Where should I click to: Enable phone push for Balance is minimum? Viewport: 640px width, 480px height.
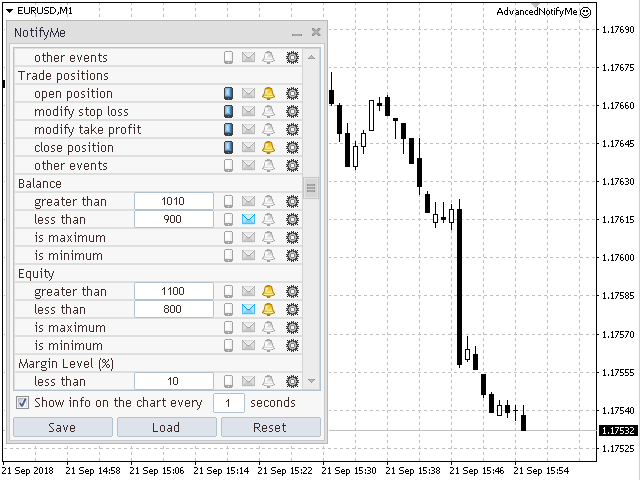coord(229,255)
